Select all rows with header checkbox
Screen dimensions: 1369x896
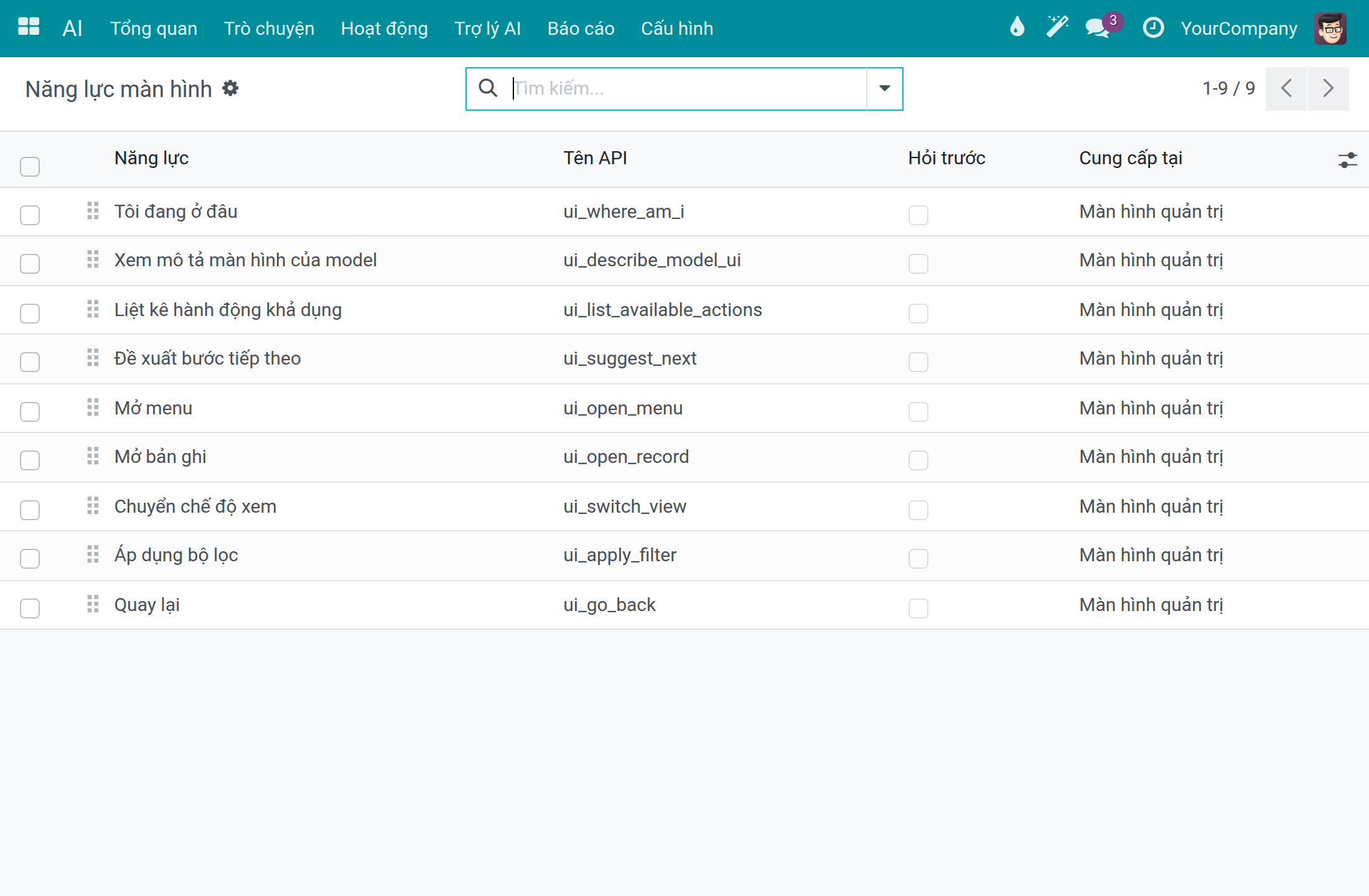point(30,167)
